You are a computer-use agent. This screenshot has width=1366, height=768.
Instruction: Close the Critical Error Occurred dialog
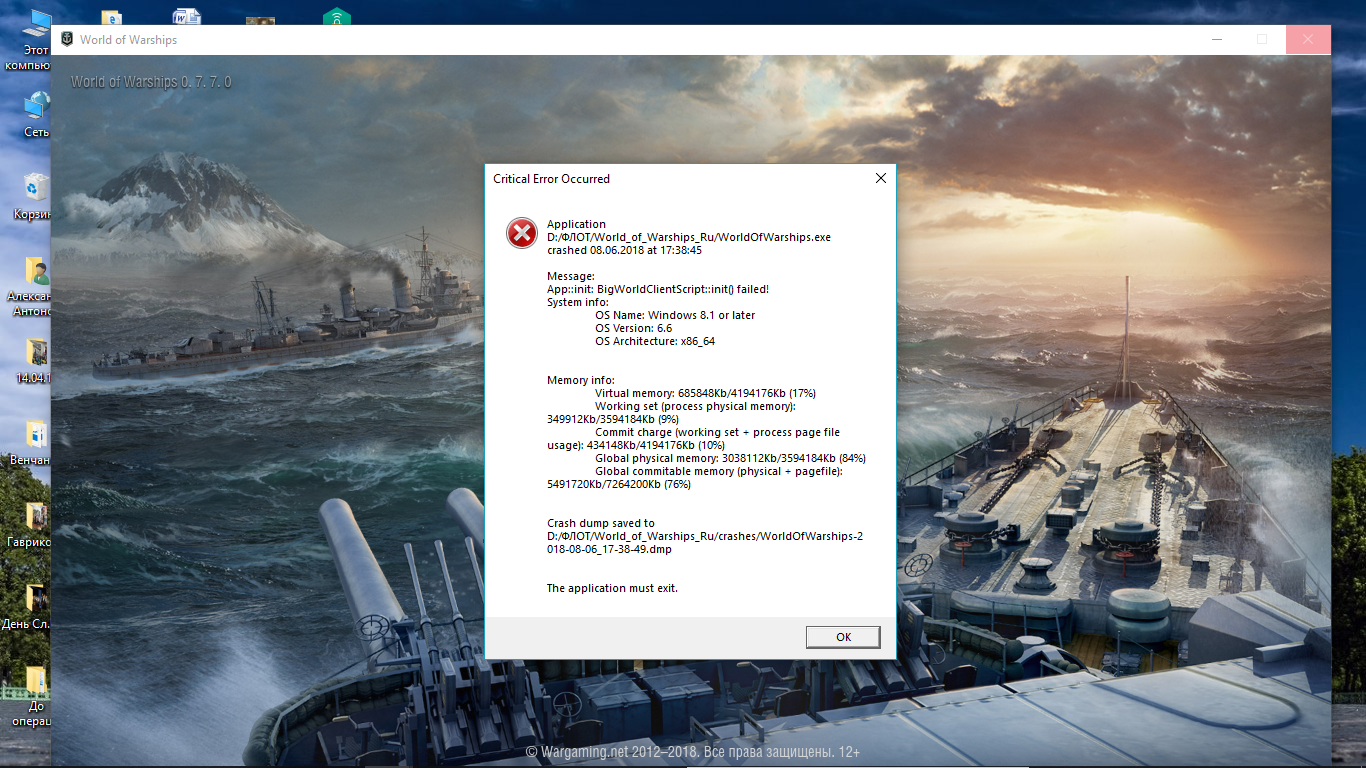[880, 179]
